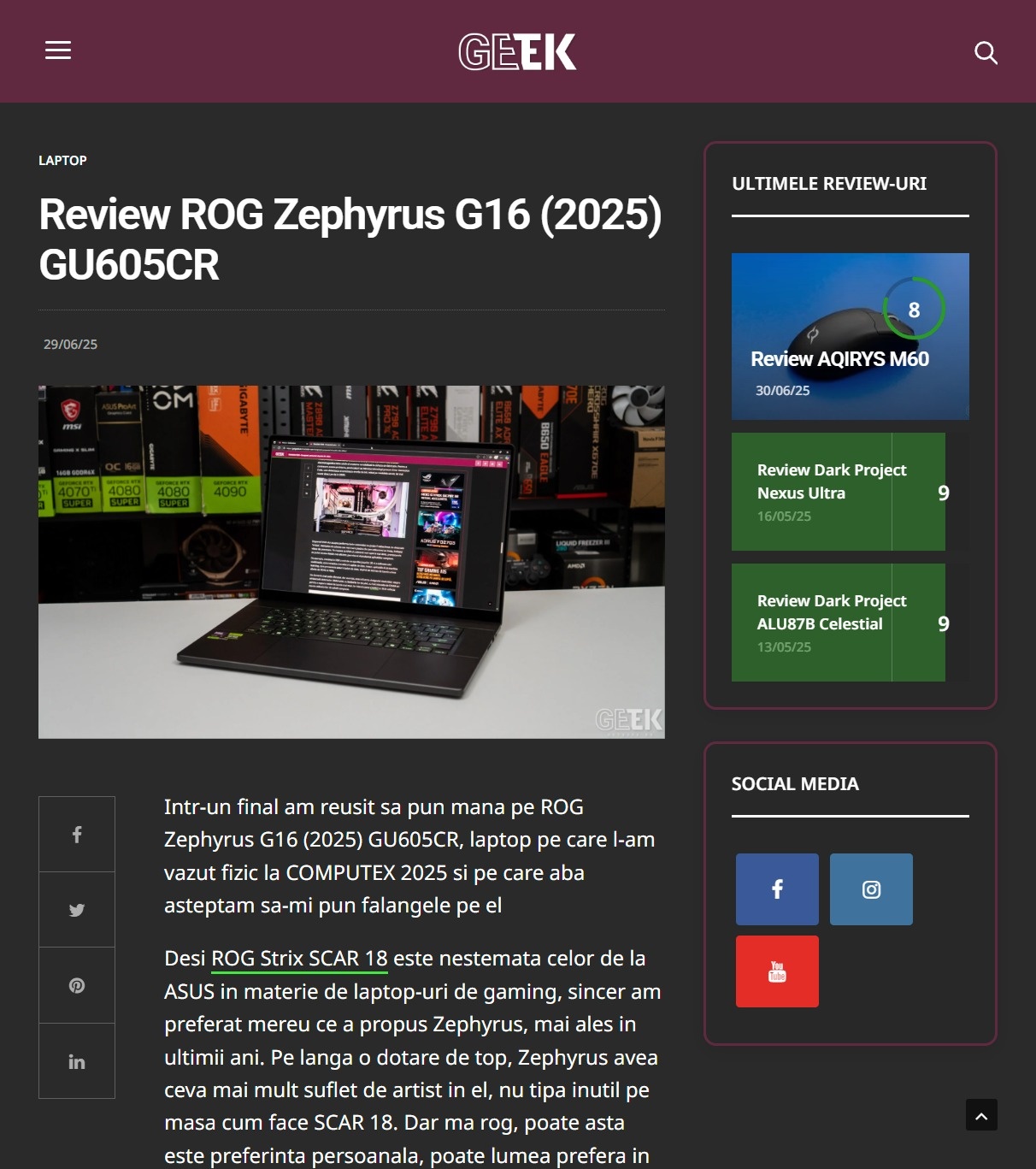Viewport: 1036px width, 1169px height.
Task: Open the LAPTOP category link
Action: (62, 161)
